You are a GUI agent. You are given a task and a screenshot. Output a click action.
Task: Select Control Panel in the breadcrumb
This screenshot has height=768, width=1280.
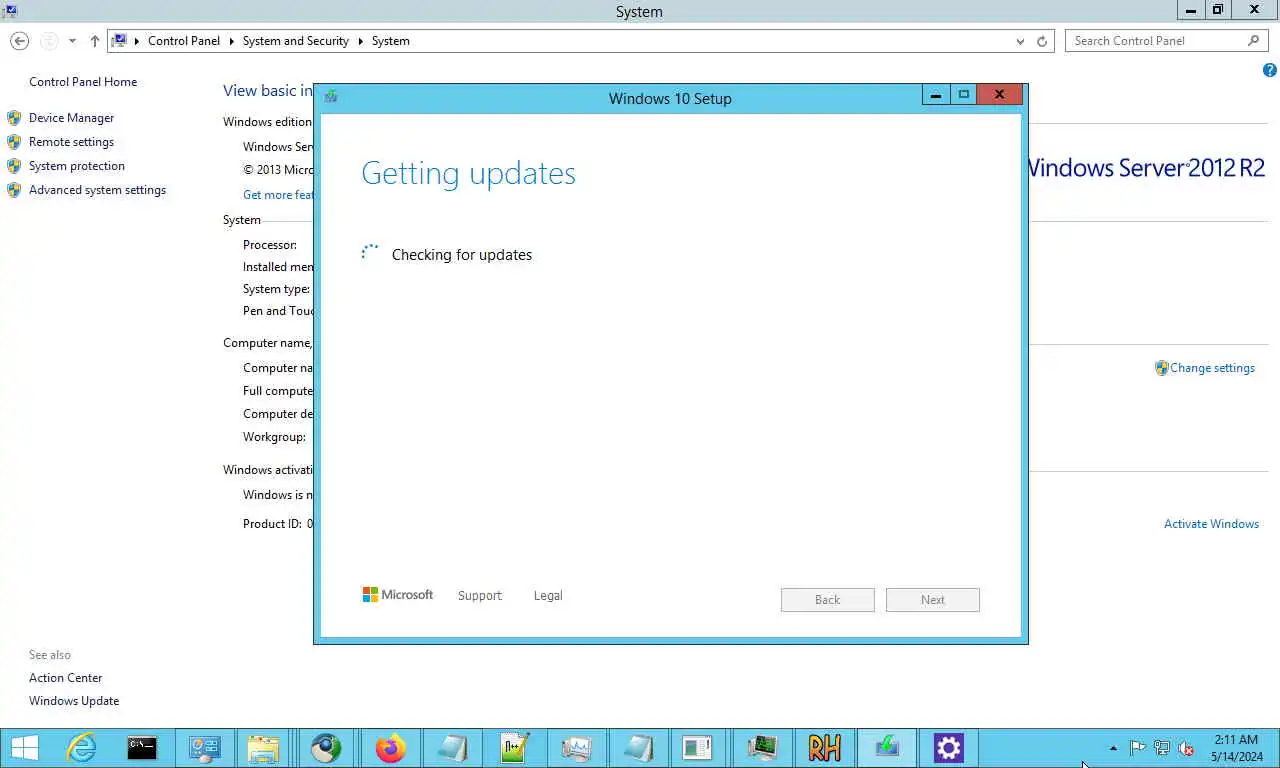click(x=184, y=41)
